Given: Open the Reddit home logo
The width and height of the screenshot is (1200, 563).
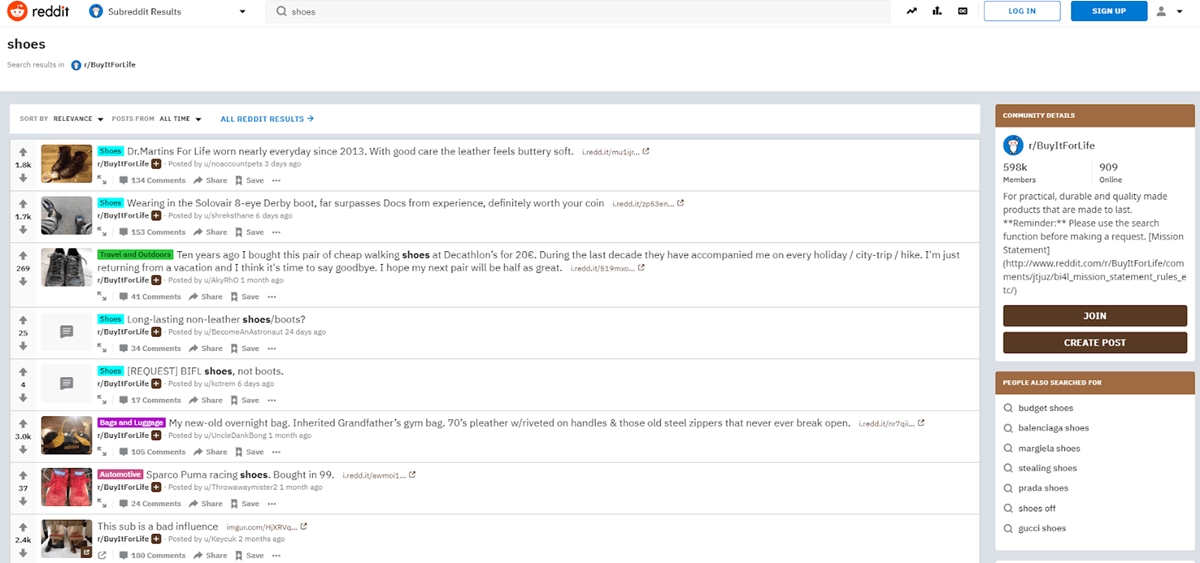Looking at the screenshot, I should point(38,11).
